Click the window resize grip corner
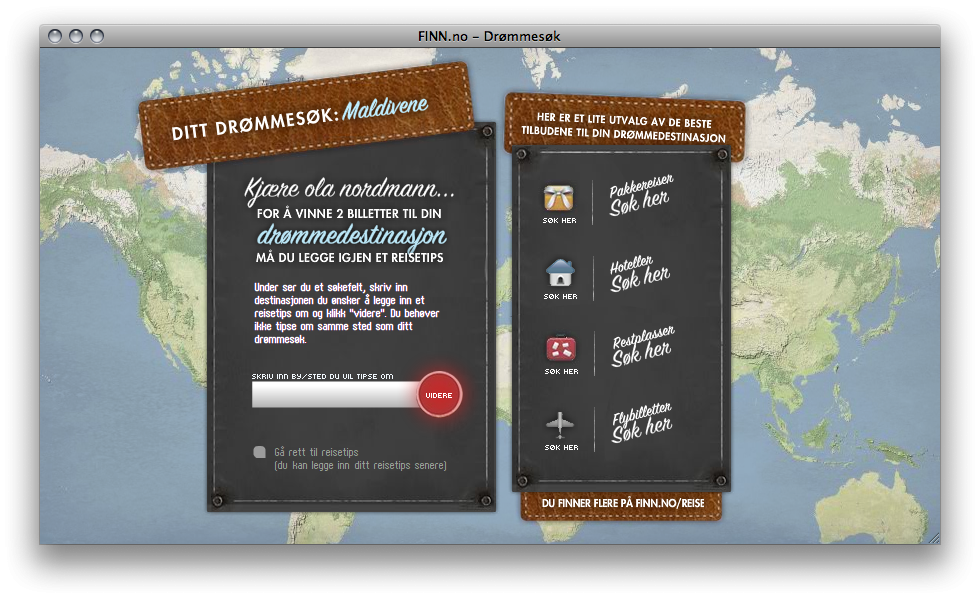980x599 pixels. (x=934, y=538)
